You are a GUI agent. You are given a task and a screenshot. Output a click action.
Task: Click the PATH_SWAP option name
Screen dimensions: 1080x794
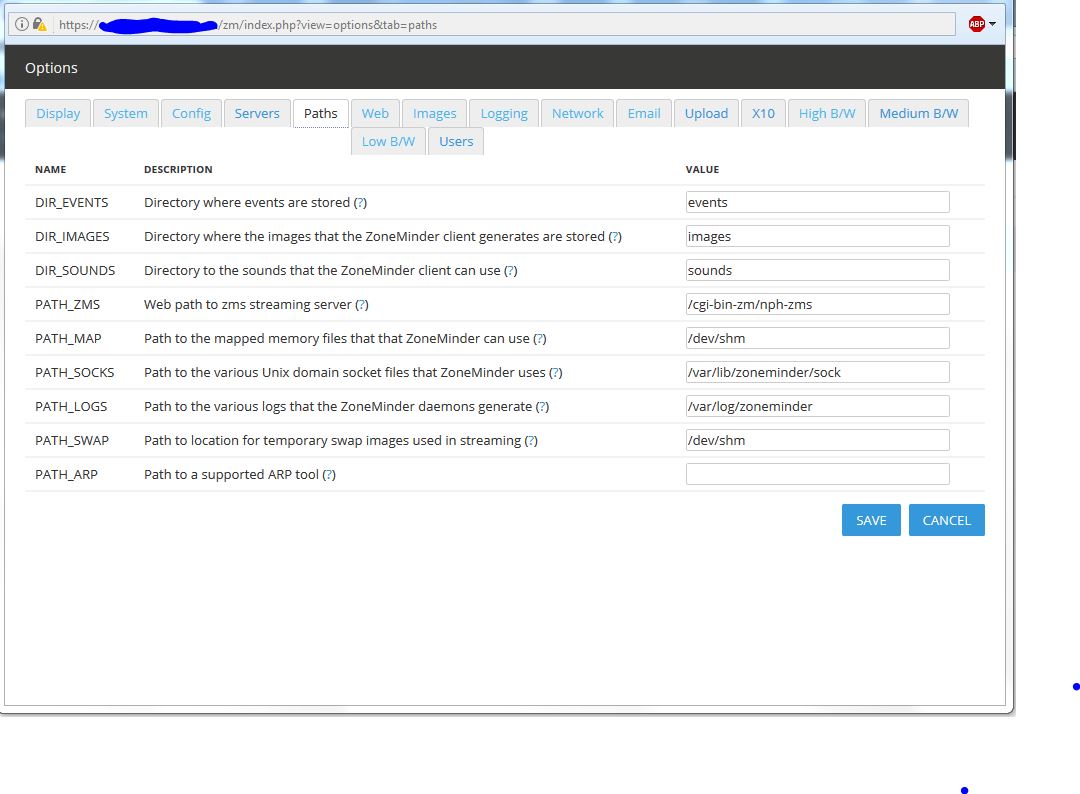72,441
